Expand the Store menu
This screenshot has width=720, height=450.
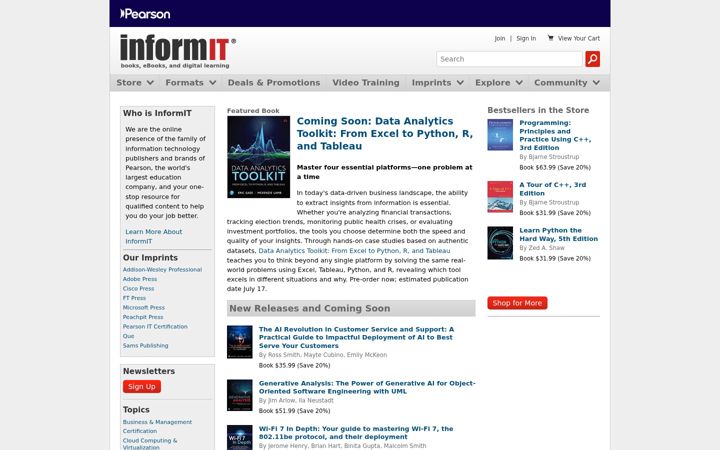(x=135, y=83)
